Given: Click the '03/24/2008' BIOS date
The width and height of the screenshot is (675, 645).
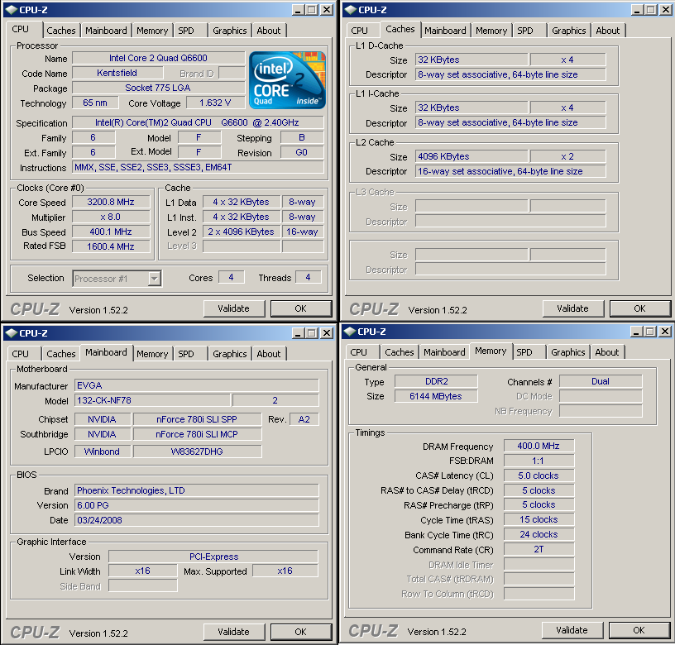Looking at the screenshot, I should click(196, 520).
